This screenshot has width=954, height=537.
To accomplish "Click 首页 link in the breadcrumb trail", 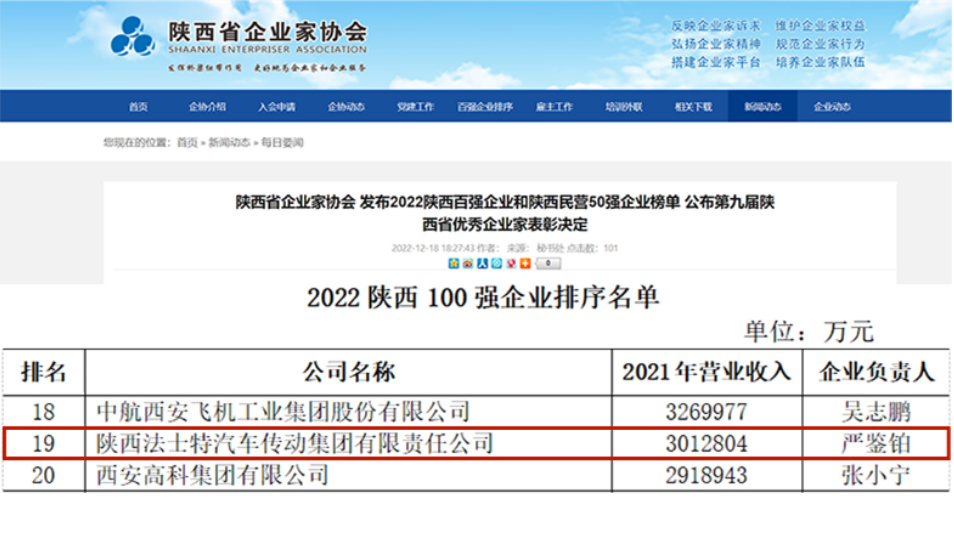I will click(x=187, y=143).
